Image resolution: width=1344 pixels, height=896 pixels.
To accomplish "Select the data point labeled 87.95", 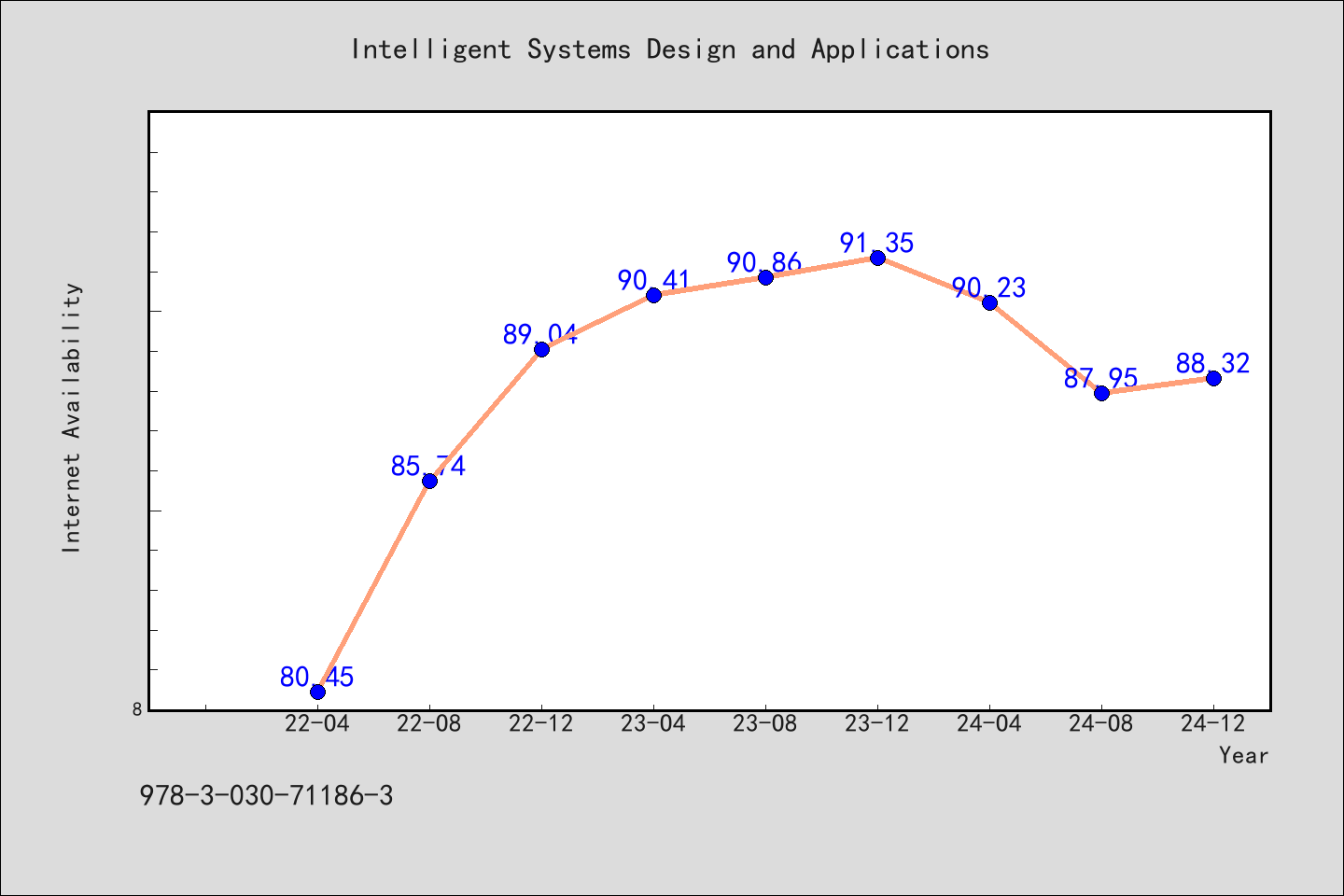I will [1101, 393].
